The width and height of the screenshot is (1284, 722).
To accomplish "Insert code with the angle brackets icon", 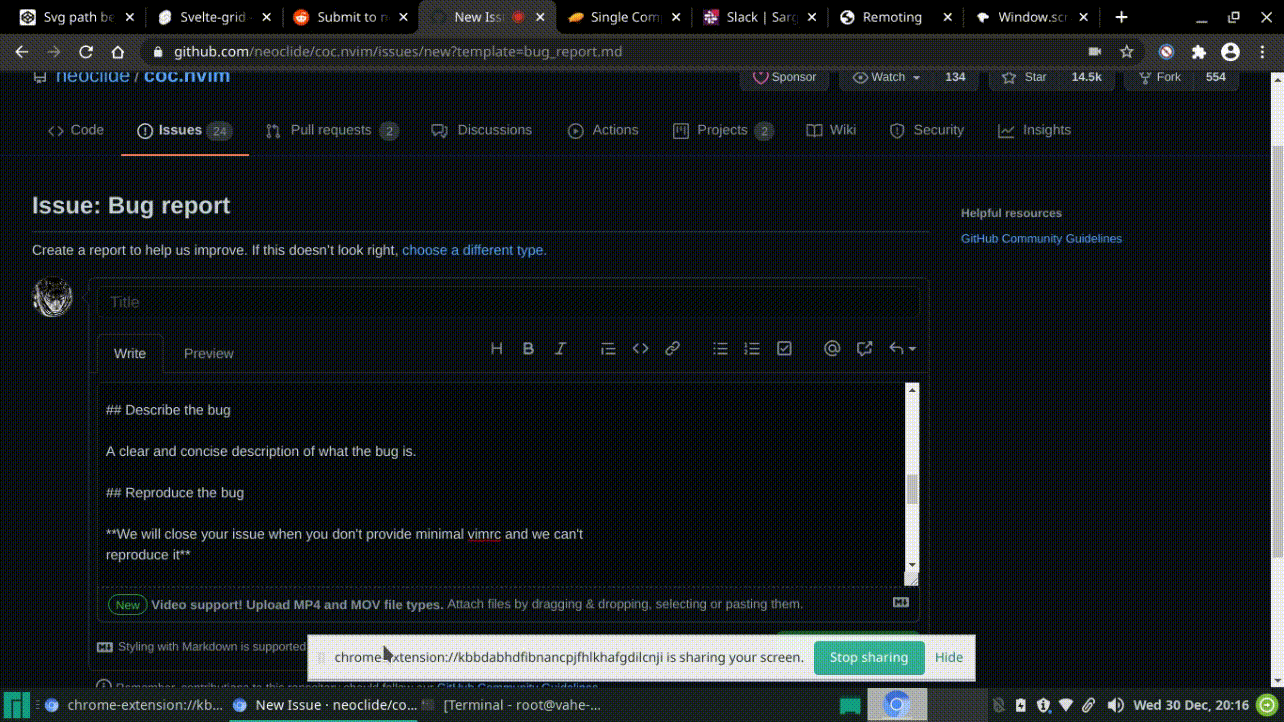I will click(x=640, y=349).
